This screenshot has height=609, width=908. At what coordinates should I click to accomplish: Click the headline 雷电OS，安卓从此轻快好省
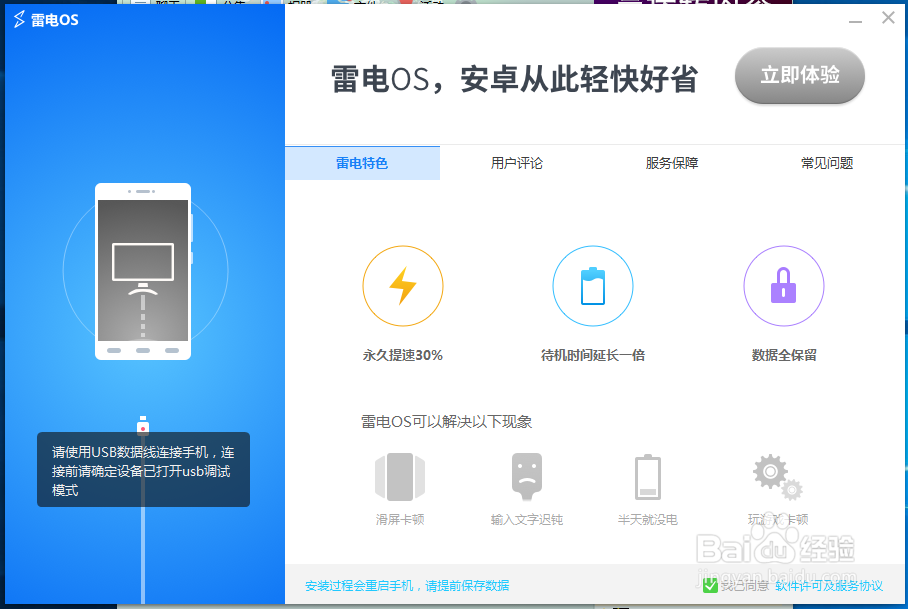pos(514,79)
